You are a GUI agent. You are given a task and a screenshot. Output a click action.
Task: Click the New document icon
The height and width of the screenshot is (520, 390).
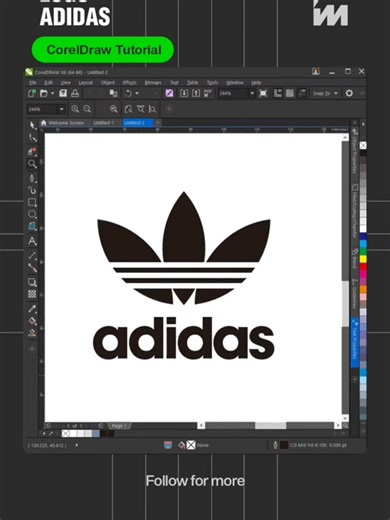pos(32,93)
